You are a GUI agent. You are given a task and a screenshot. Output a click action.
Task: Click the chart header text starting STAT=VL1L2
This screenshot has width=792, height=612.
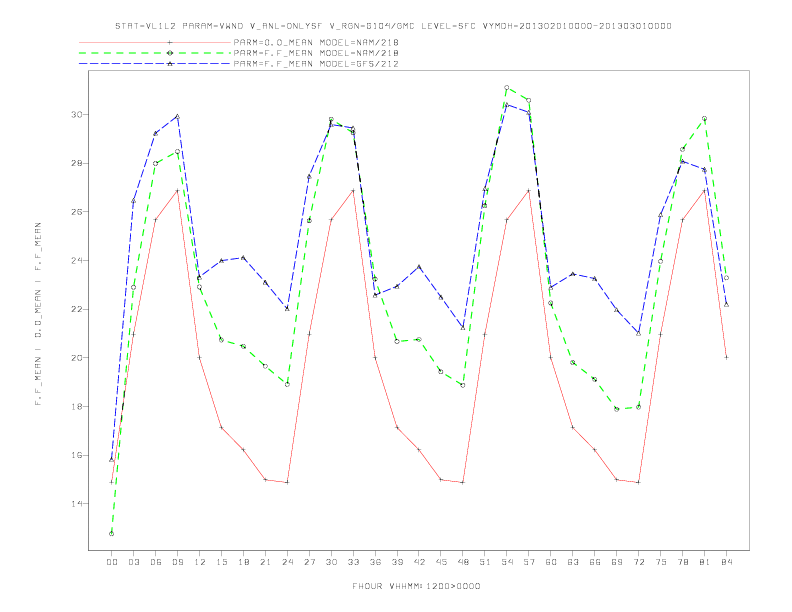393,26
